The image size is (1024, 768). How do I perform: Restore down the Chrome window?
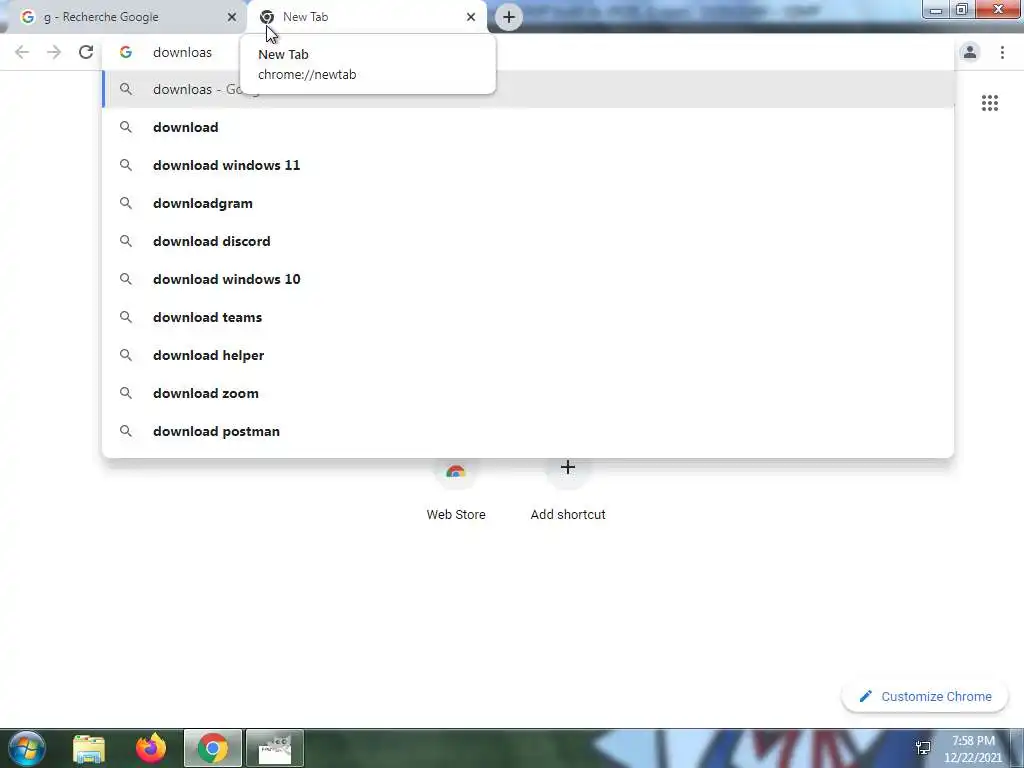[962, 10]
